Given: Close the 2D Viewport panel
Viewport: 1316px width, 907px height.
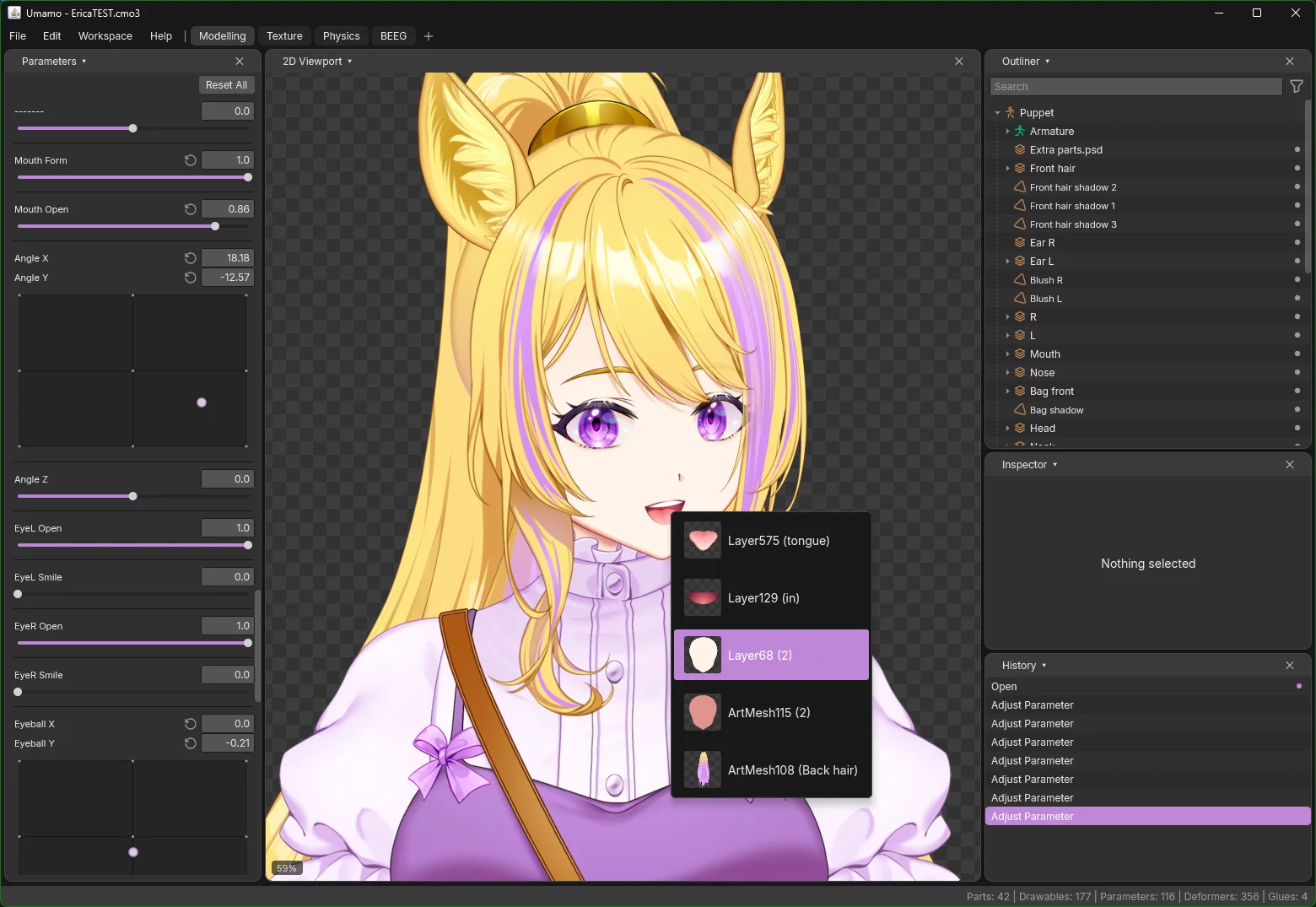Looking at the screenshot, I should tap(959, 62).
